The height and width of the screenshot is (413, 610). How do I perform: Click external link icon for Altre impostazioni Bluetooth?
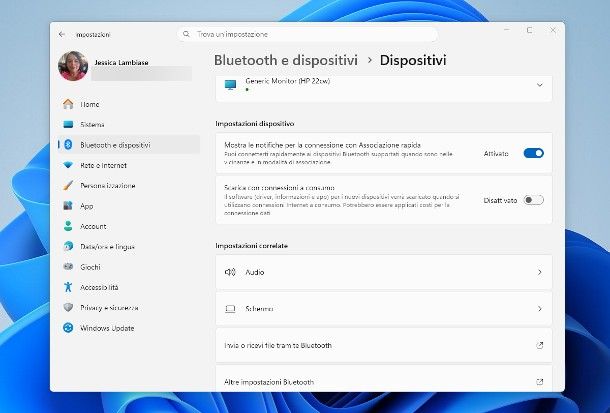click(x=540, y=382)
